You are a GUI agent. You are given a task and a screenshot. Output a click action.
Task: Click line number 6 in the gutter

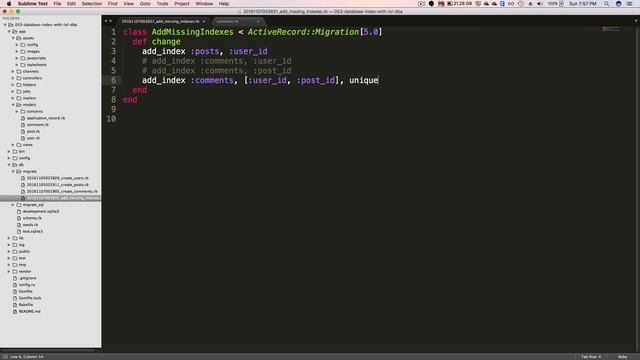click(x=113, y=80)
